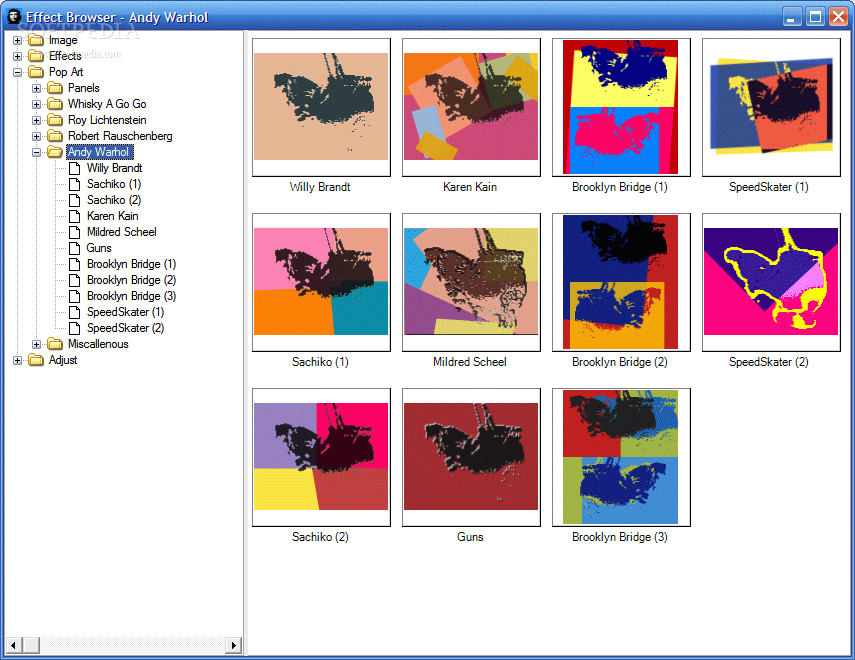Select the Brooklyn Bridge (3) thumbnail

(x=620, y=457)
